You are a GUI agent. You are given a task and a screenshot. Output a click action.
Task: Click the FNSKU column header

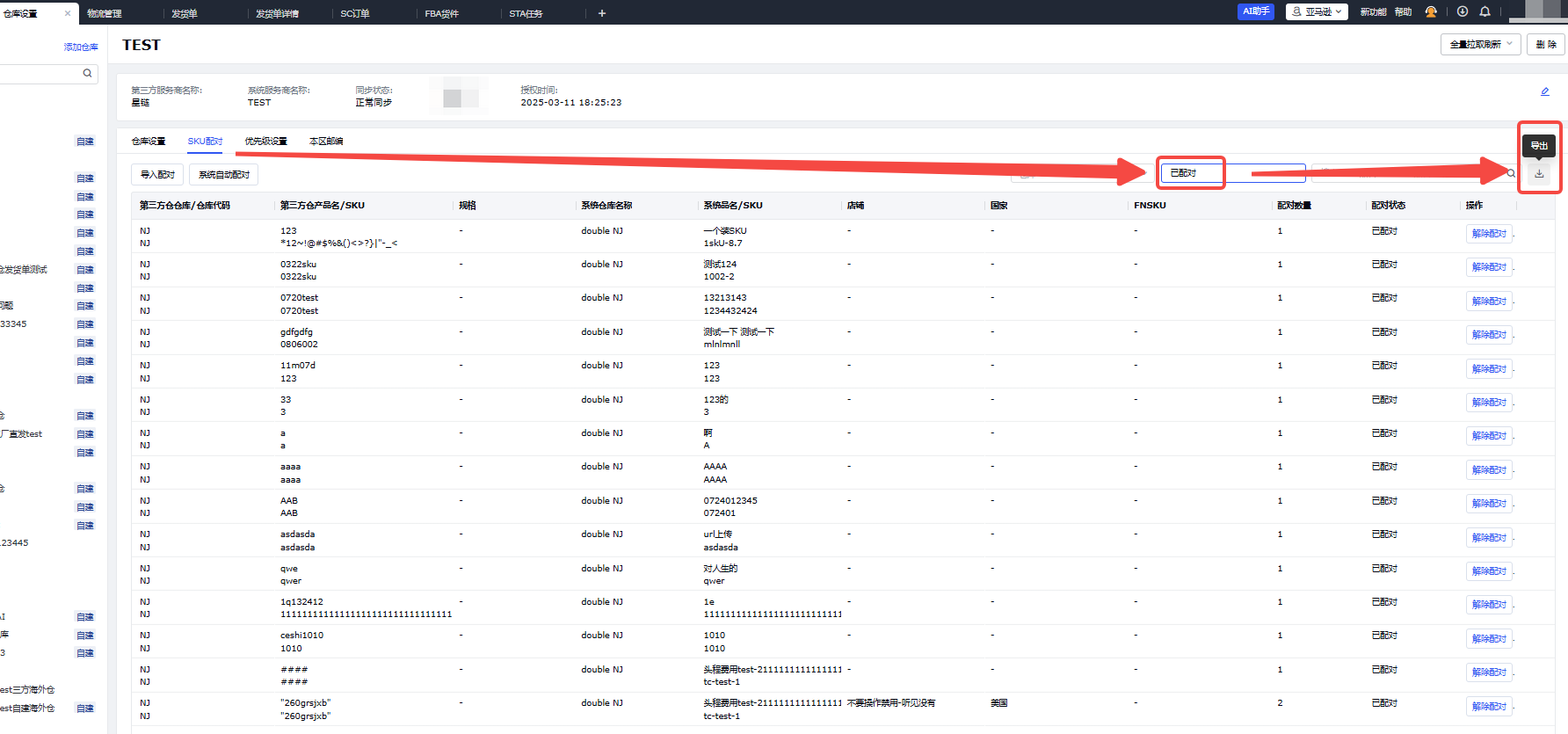1150,206
